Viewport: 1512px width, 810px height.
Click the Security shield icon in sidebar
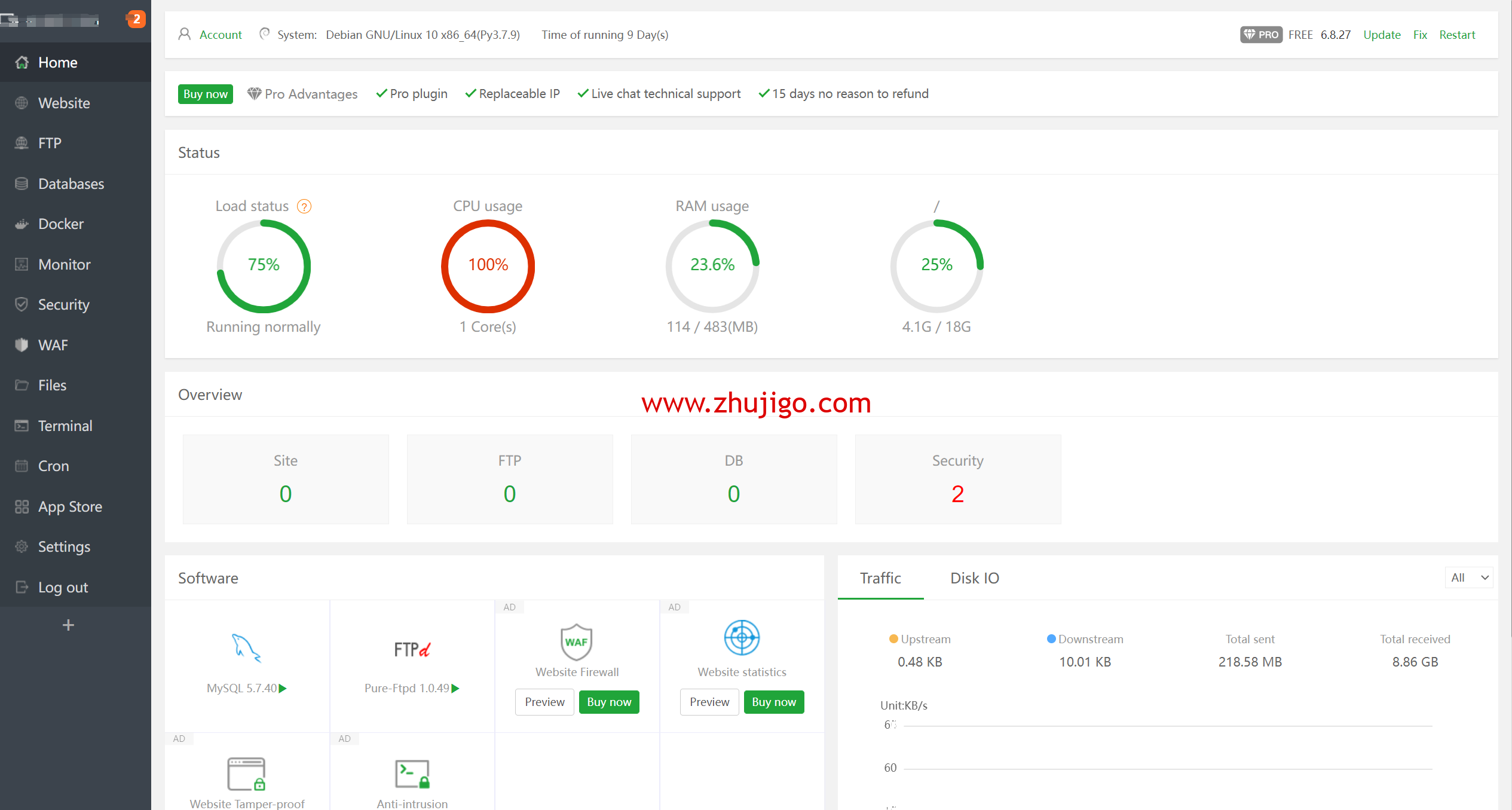pos(22,304)
